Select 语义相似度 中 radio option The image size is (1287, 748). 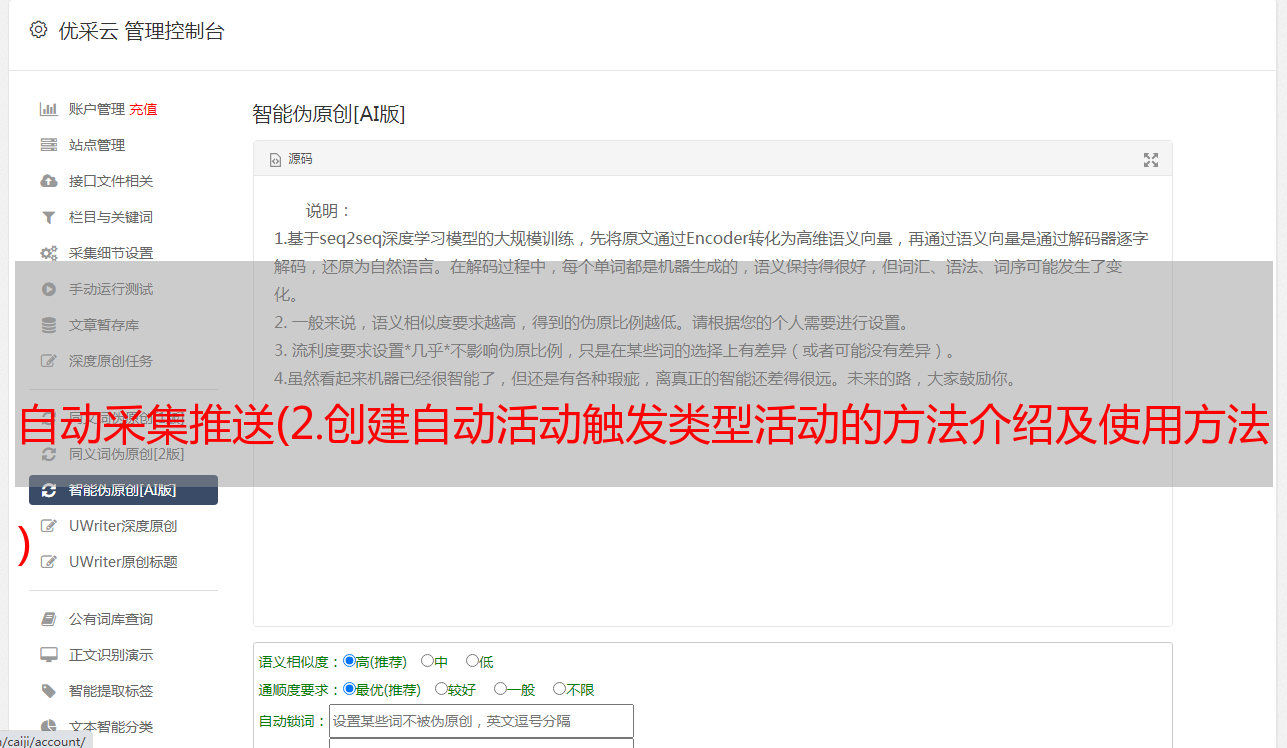point(427,661)
